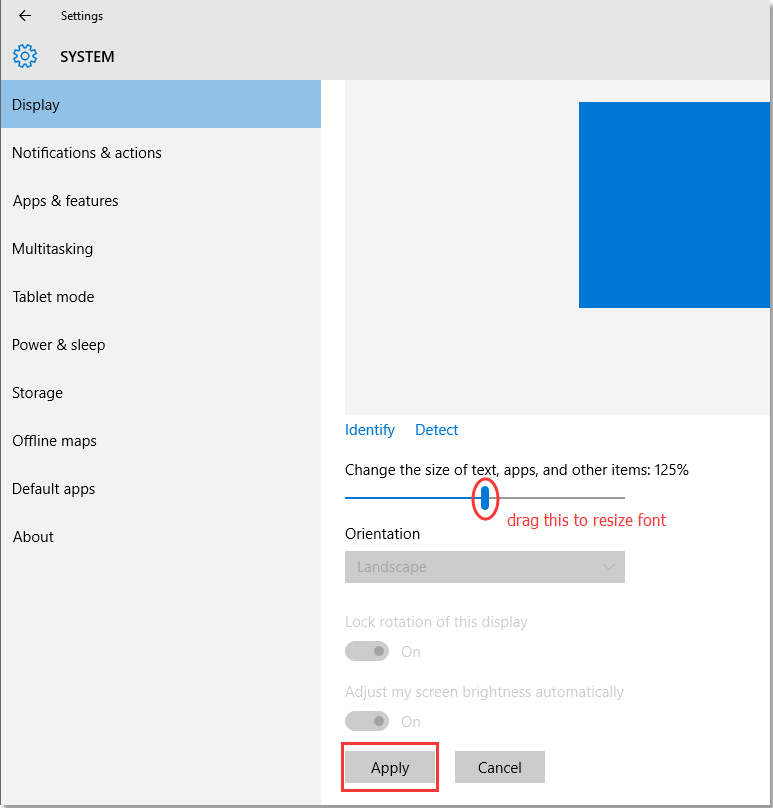The width and height of the screenshot is (773, 808).
Task: Open Notifications & actions settings
Action: [161, 153]
